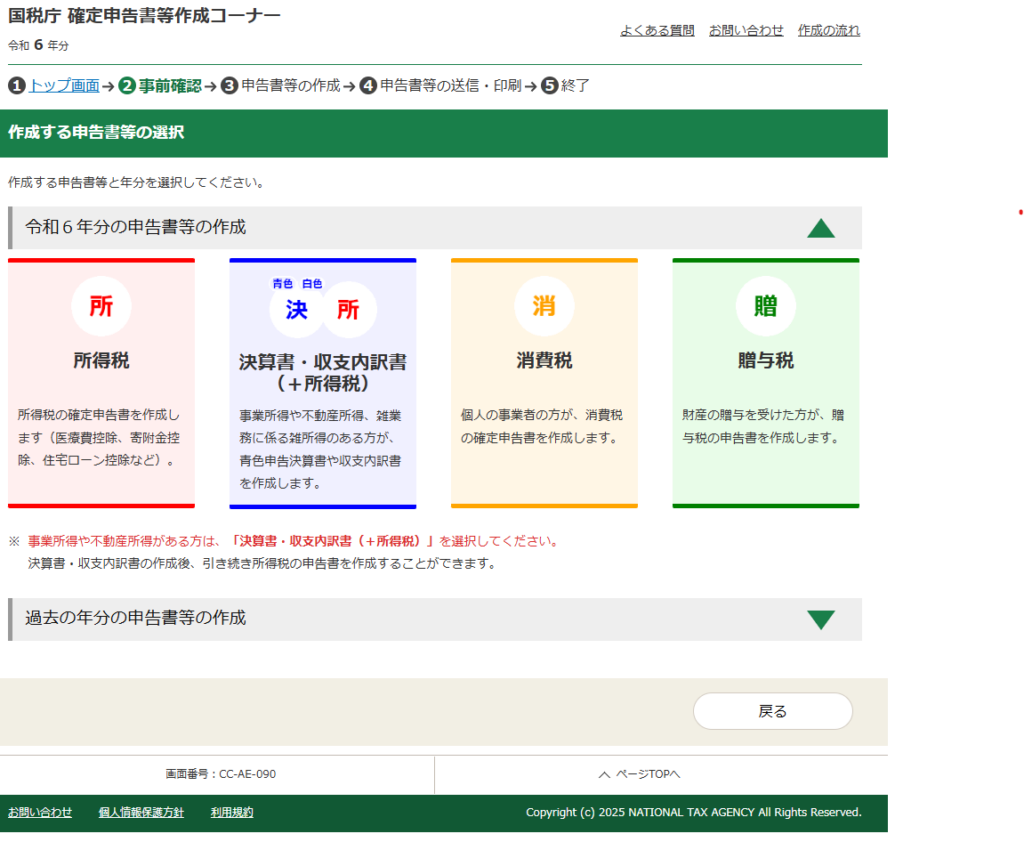Open 個人情報保護方針 footer link
Image resolution: width=1024 pixels, height=858 pixels.
pyautogui.click(x=141, y=812)
